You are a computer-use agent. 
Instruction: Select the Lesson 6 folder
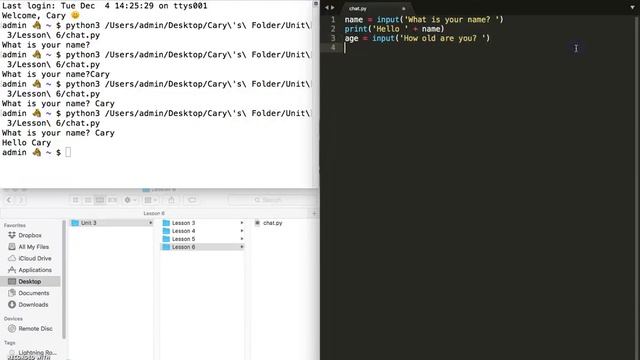pos(183,247)
